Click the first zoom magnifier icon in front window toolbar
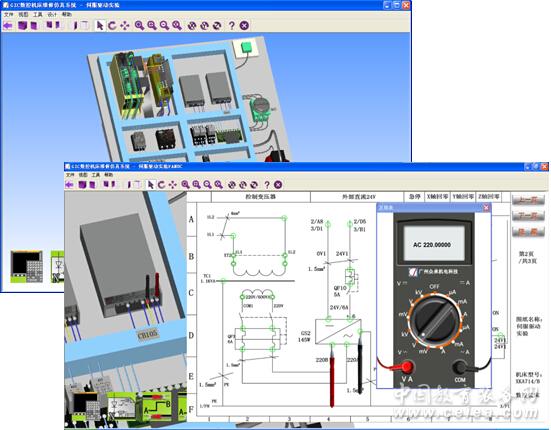Image resolution: width=551 pixels, height=430 pixels. [185, 184]
